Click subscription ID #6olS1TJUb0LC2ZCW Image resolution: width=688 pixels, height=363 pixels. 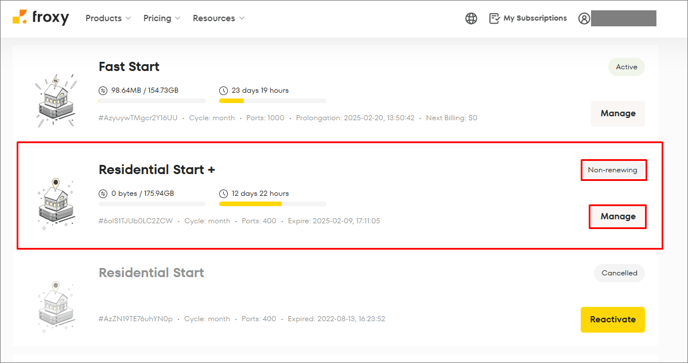coord(136,221)
